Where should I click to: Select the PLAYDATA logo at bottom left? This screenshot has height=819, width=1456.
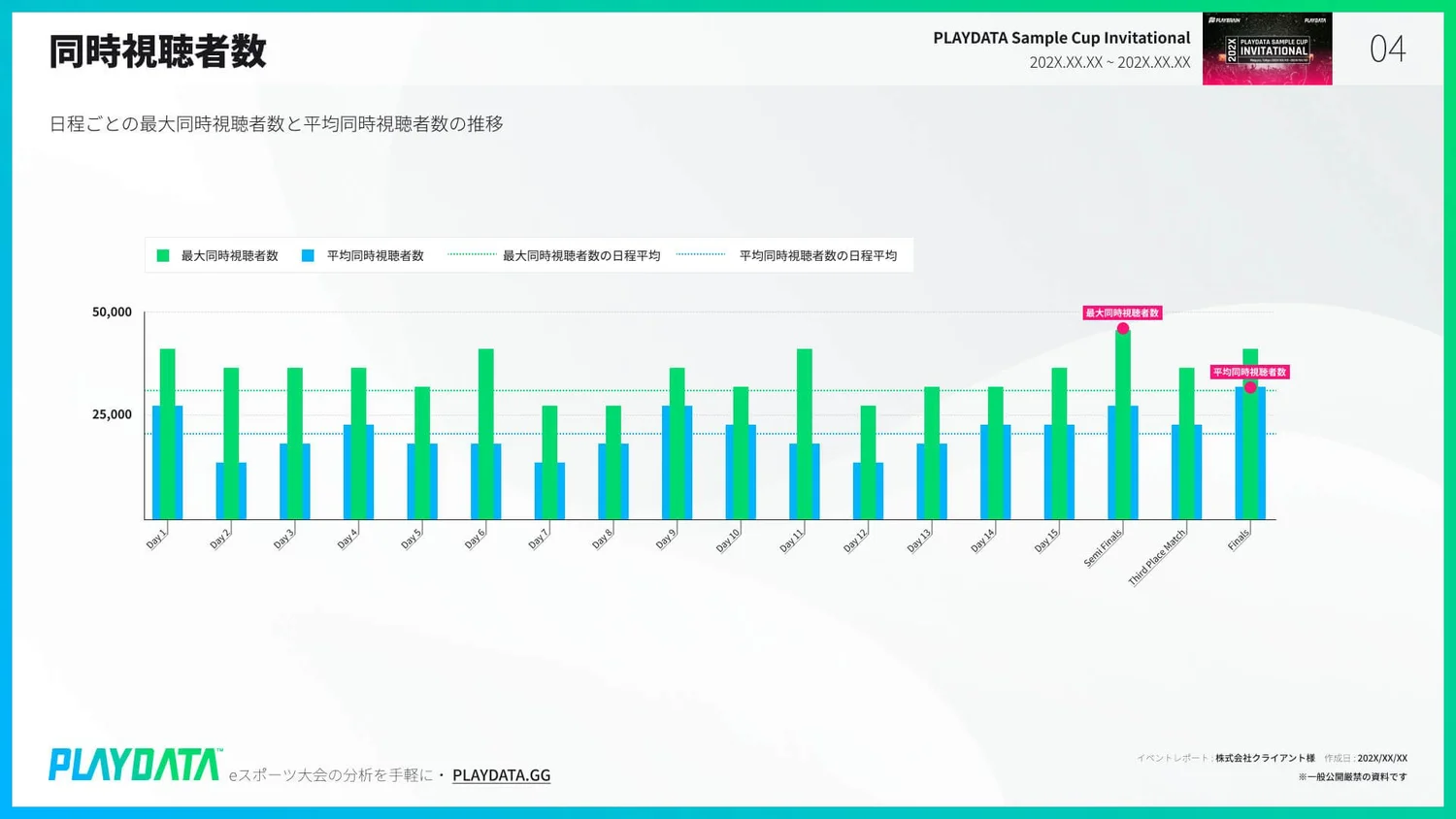[x=134, y=765]
